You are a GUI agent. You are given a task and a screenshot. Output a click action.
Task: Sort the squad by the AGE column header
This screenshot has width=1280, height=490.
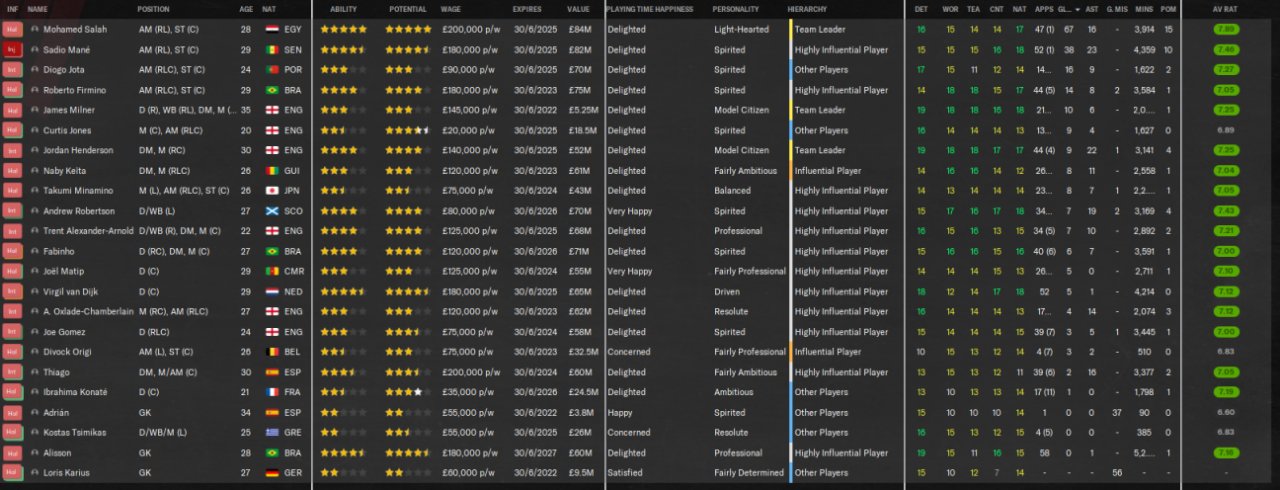(x=246, y=9)
